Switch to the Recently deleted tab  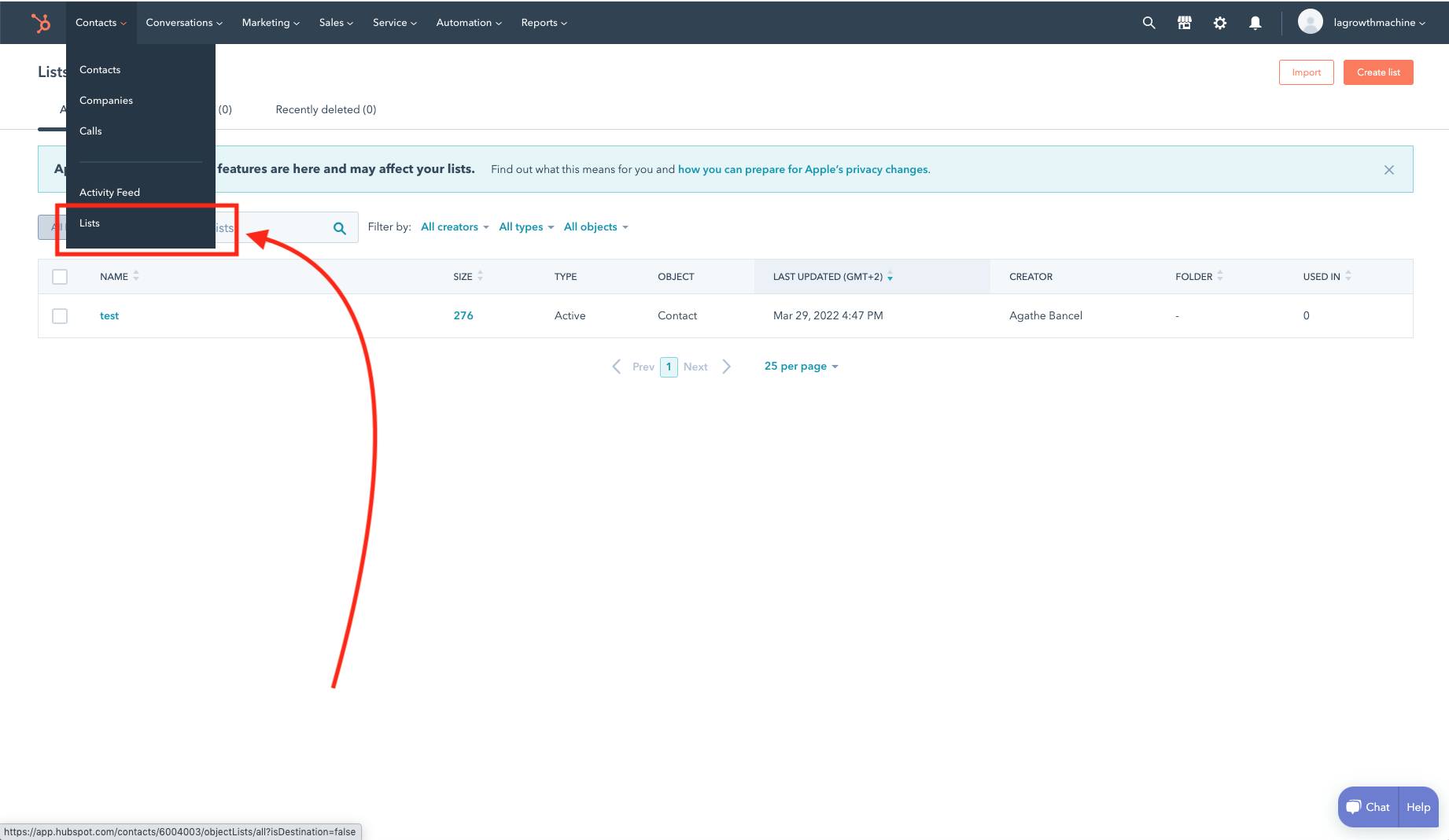pyautogui.click(x=326, y=109)
